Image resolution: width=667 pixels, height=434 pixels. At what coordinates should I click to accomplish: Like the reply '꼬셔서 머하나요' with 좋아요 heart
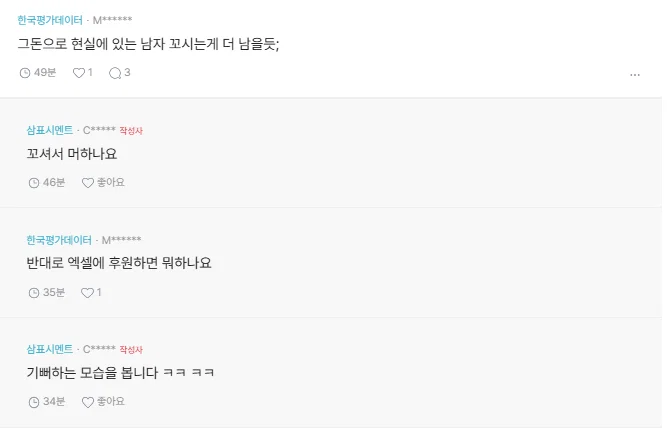88,183
